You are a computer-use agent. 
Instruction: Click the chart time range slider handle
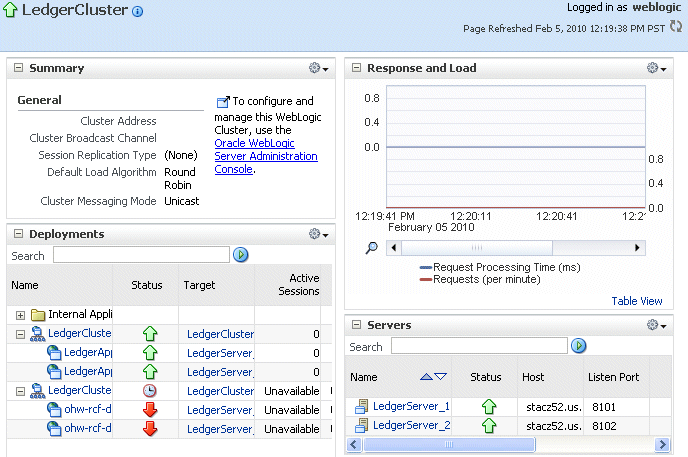coord(477,248)
